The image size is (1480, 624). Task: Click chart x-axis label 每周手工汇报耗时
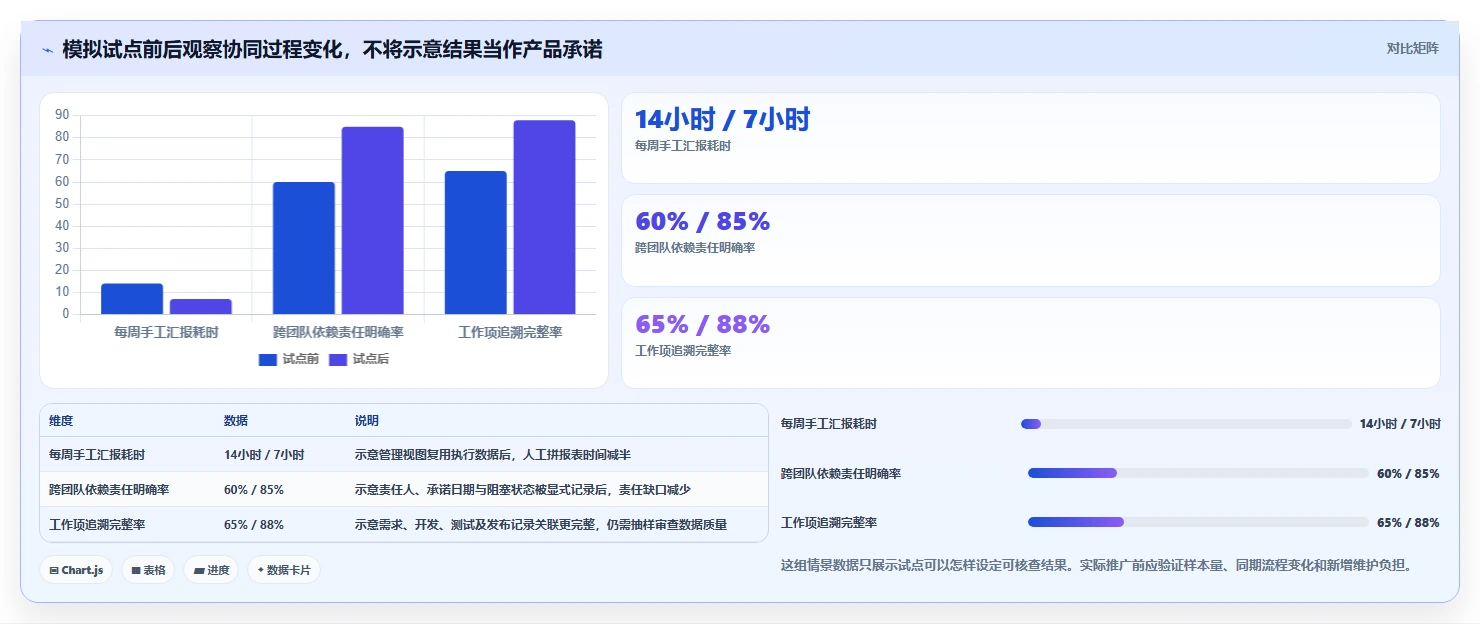click(166, 332)
